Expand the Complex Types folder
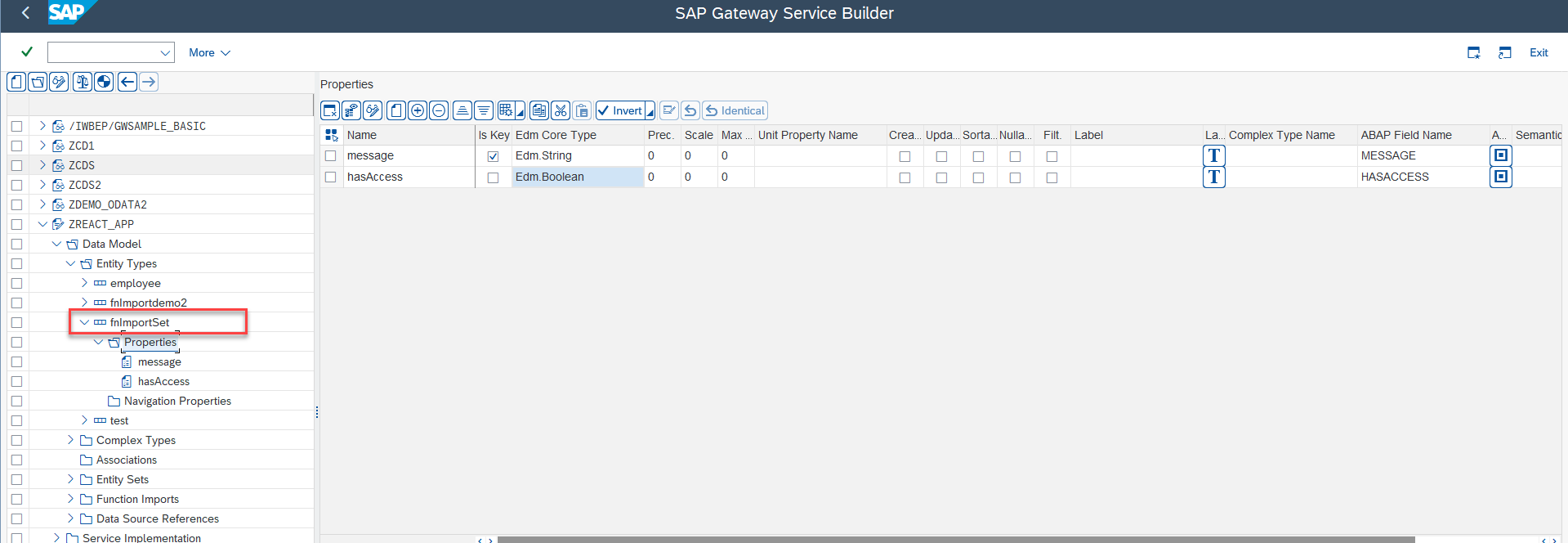1568x543 pixels. click(x=70, y=440)
